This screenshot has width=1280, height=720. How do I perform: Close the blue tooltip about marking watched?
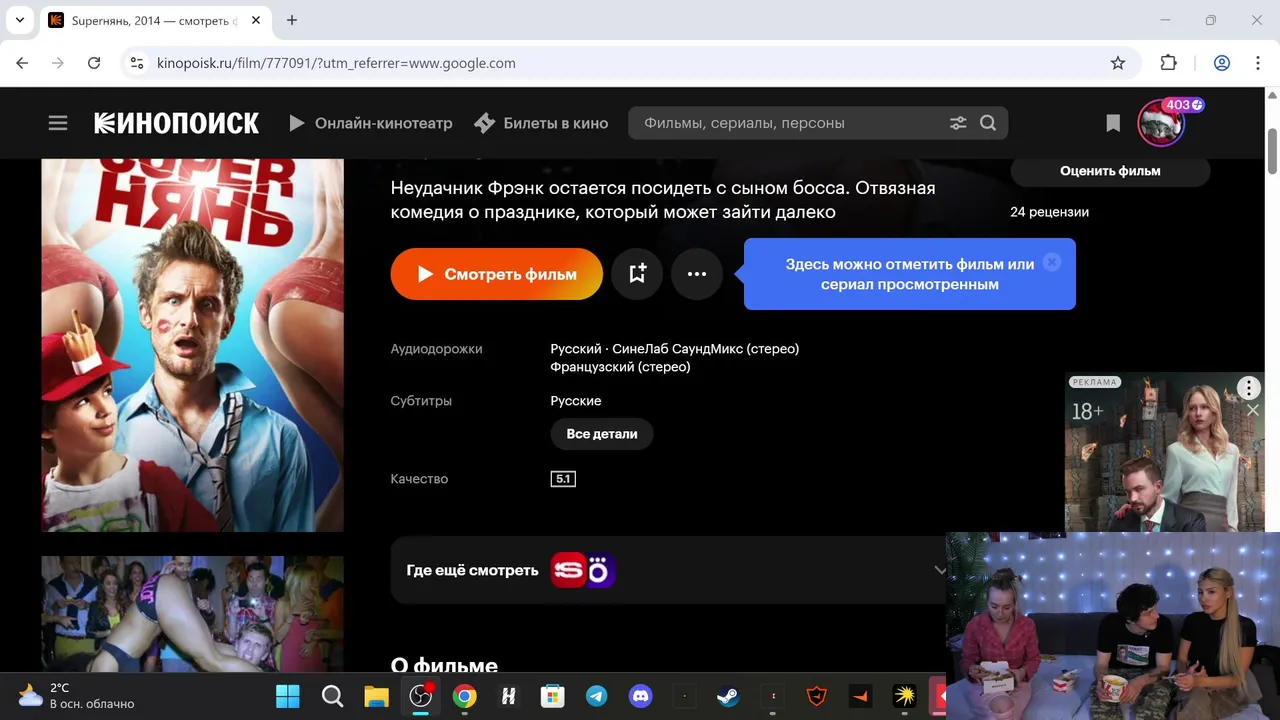1051,262
